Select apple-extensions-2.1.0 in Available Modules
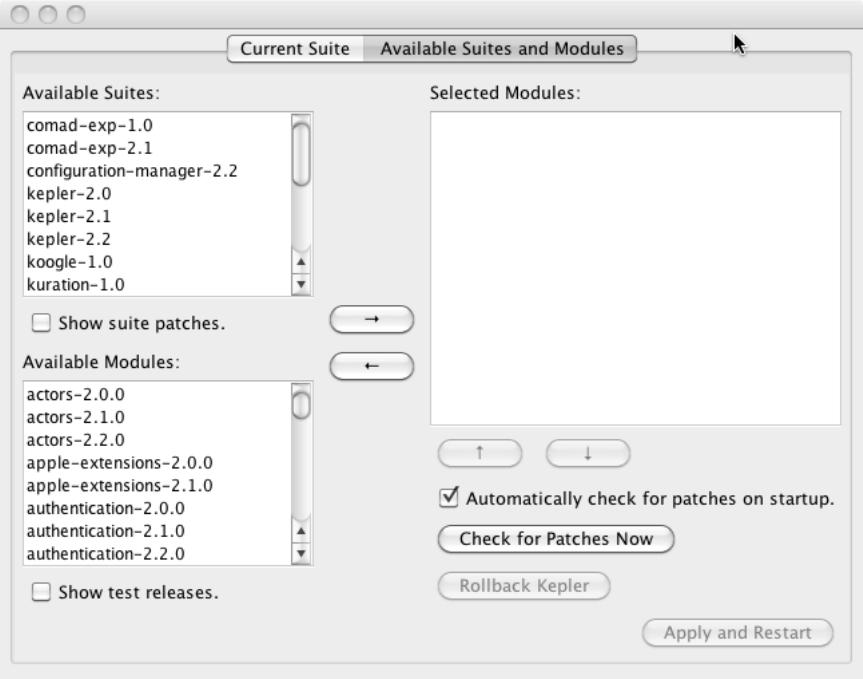This screenshot has height=679, width=863. point(119,485)
